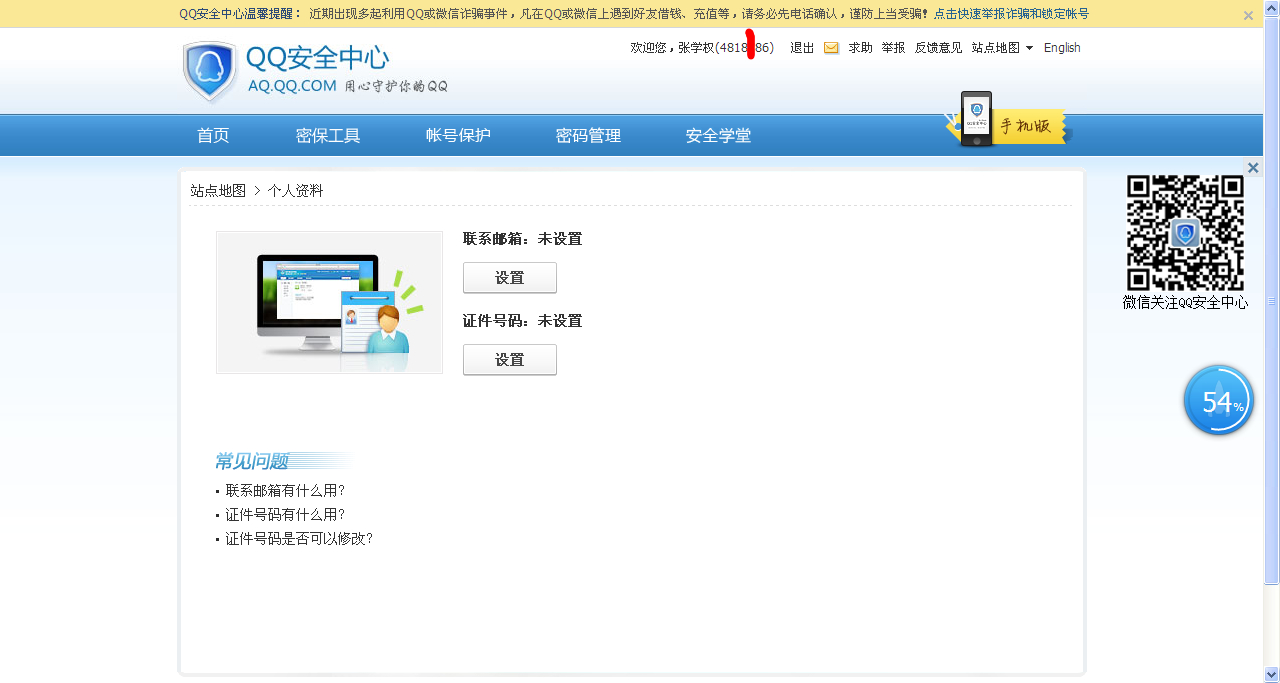Click 个人资料 breadcrumb text

pyautogui.click(x=295, y=191)
